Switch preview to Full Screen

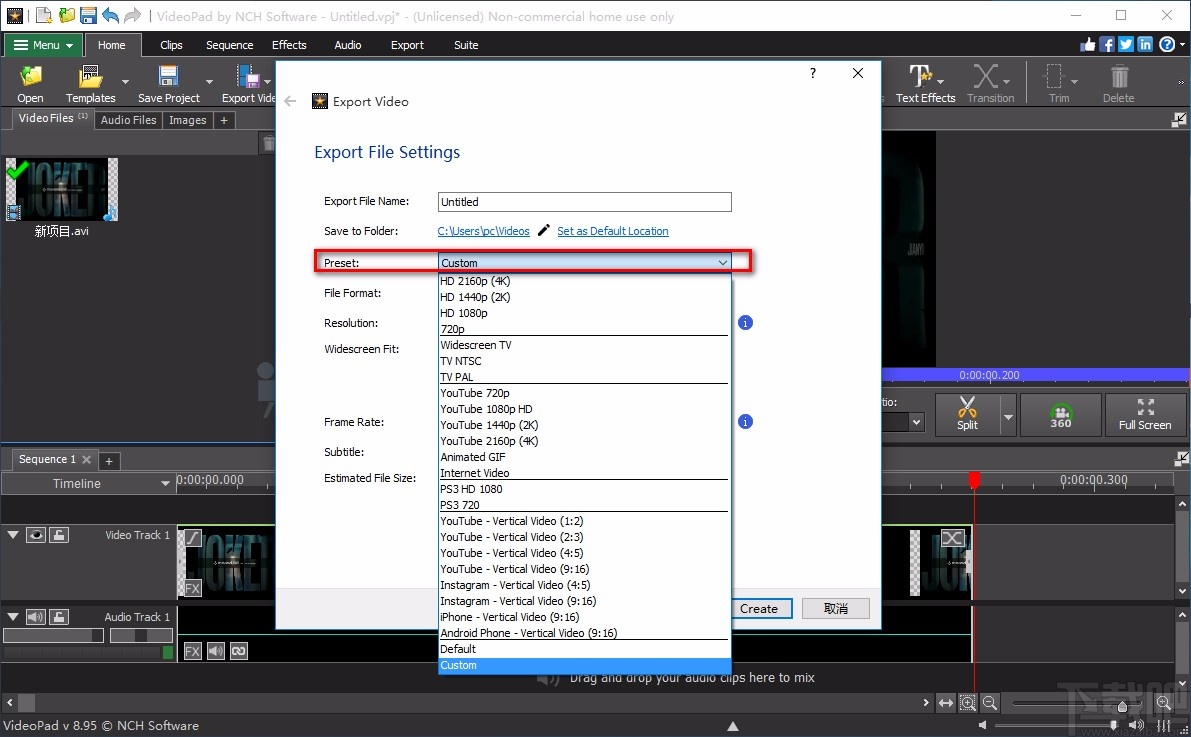[1145, 414]
